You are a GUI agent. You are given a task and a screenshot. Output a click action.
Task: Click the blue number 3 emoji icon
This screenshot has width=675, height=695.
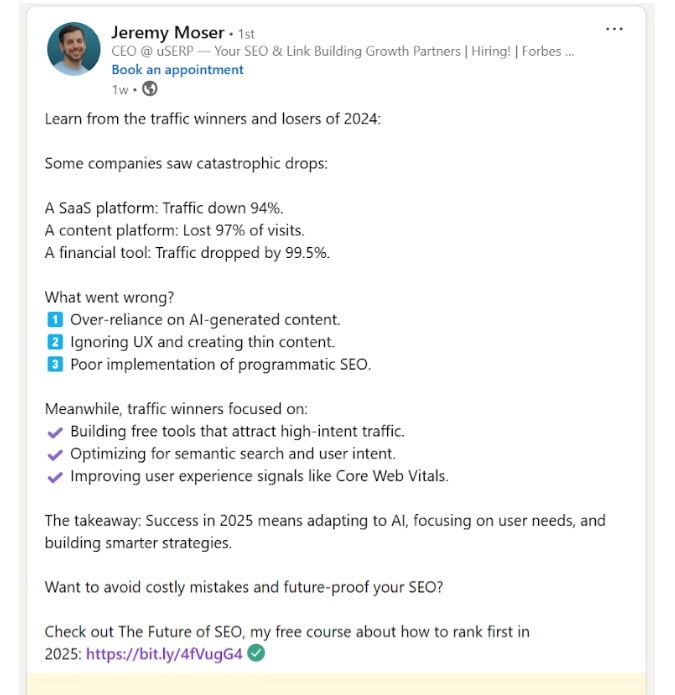tap(54, 364)
